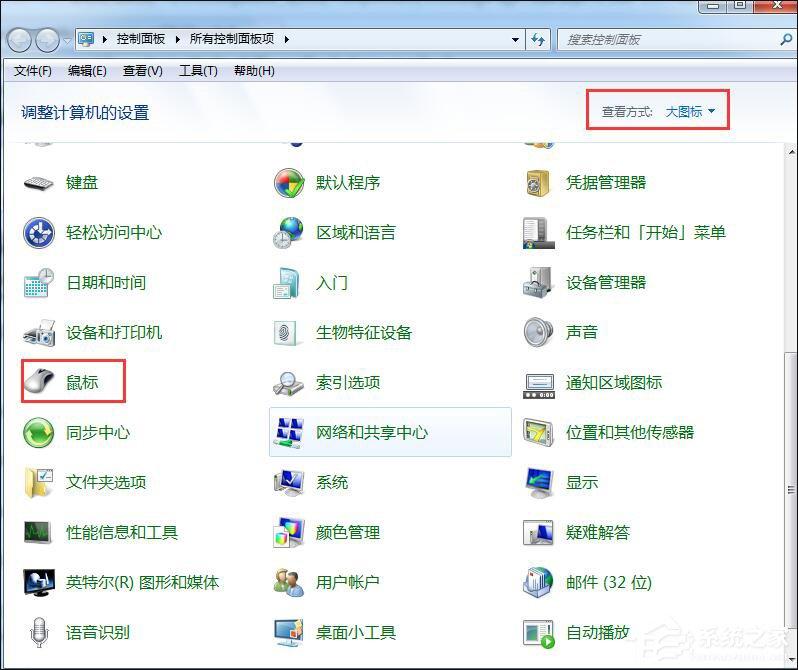
Task: Click the 所有控制面板项 breadcrumb link
Action: click(x=232, y=39)
